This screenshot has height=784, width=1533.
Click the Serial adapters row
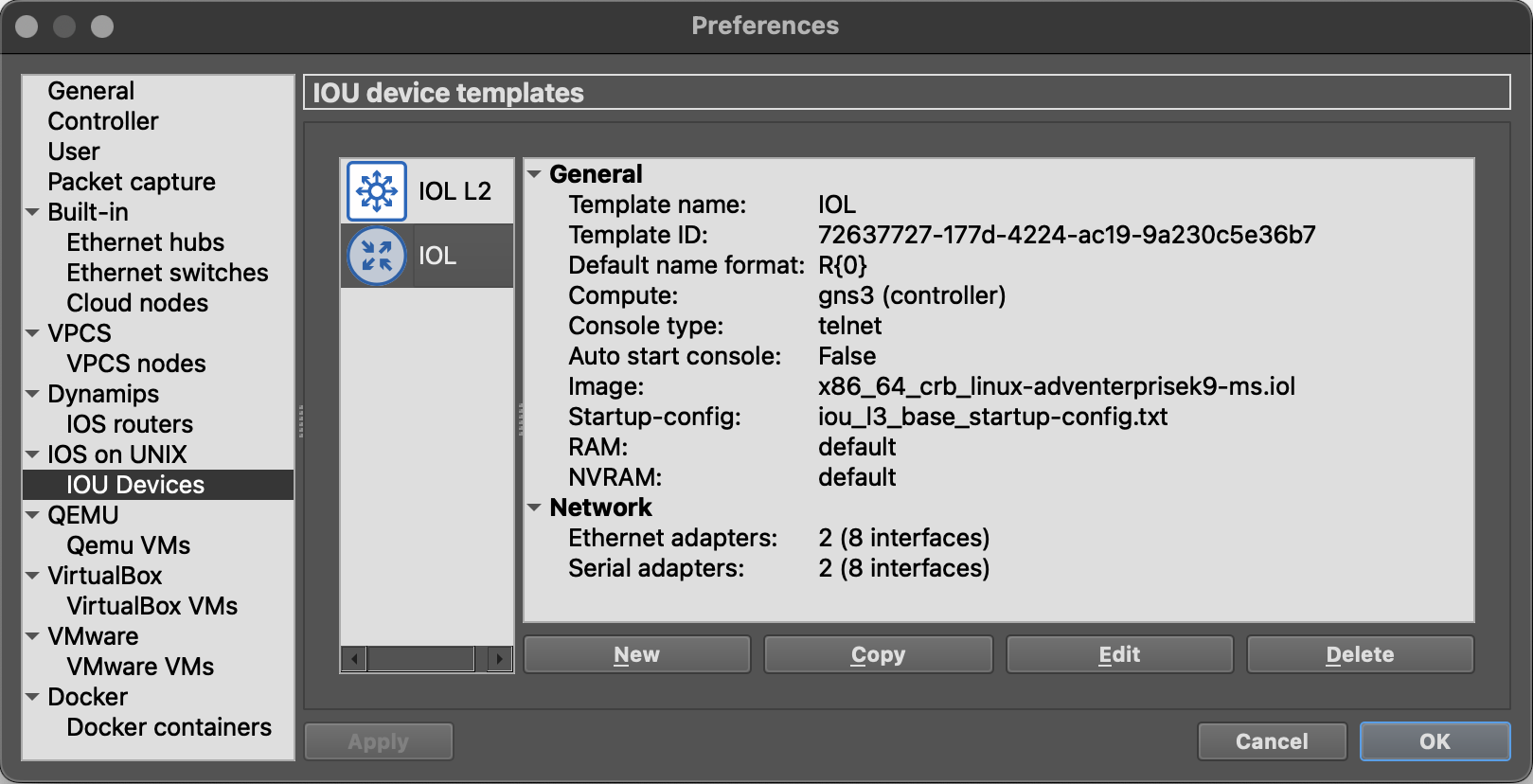tap(999, 568)
